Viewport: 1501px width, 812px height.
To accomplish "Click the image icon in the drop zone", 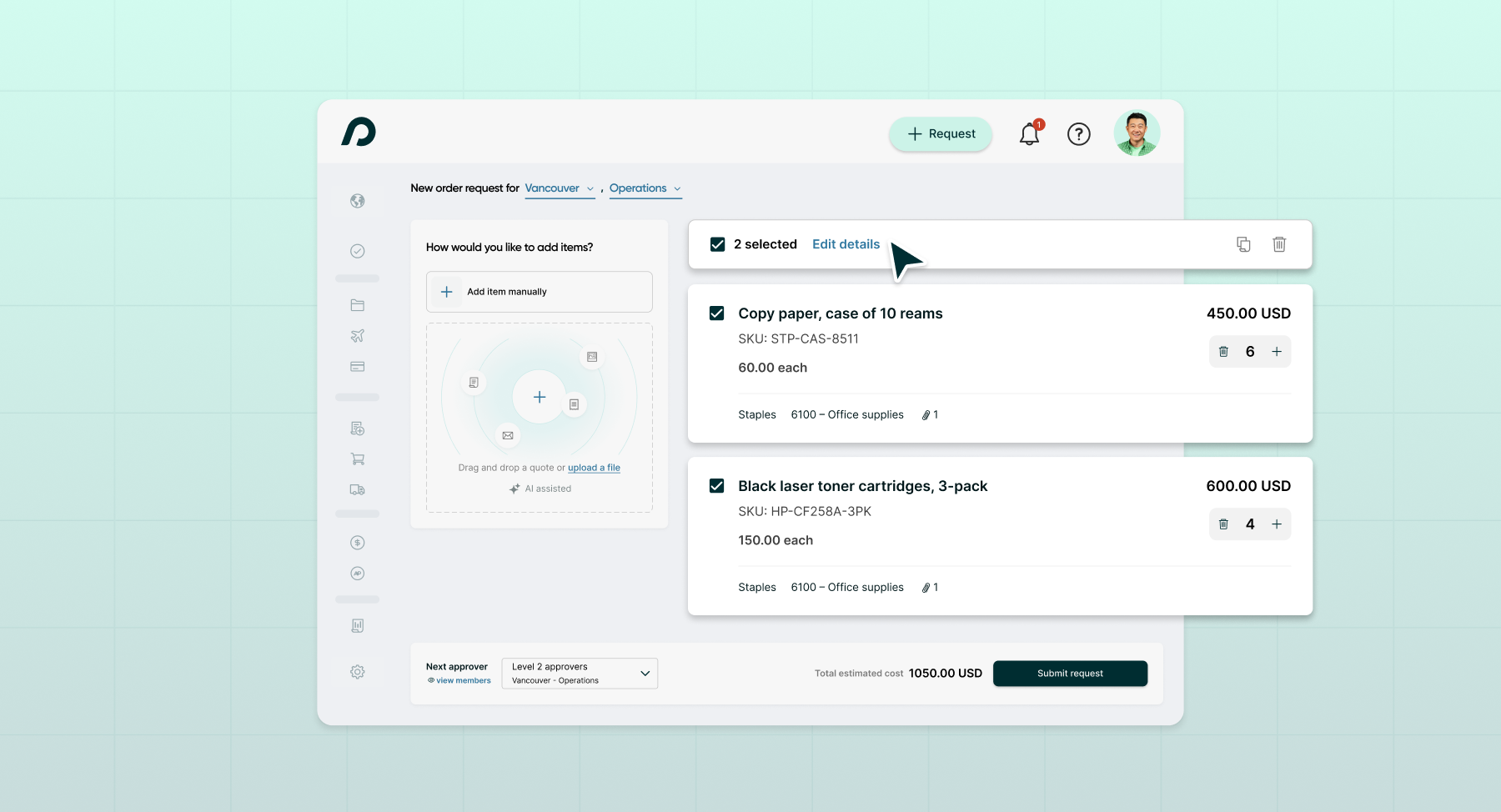I will pos(592,357).
